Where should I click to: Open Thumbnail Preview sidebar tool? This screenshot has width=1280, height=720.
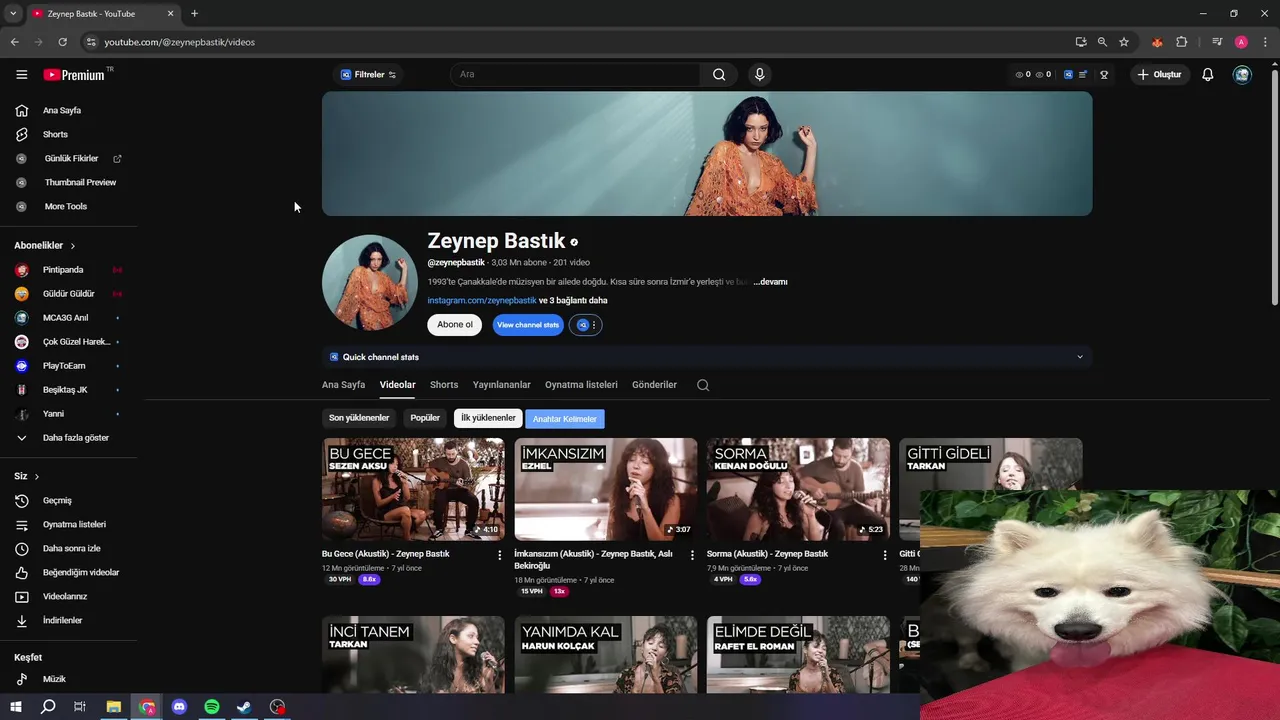[x=80, y=182]
